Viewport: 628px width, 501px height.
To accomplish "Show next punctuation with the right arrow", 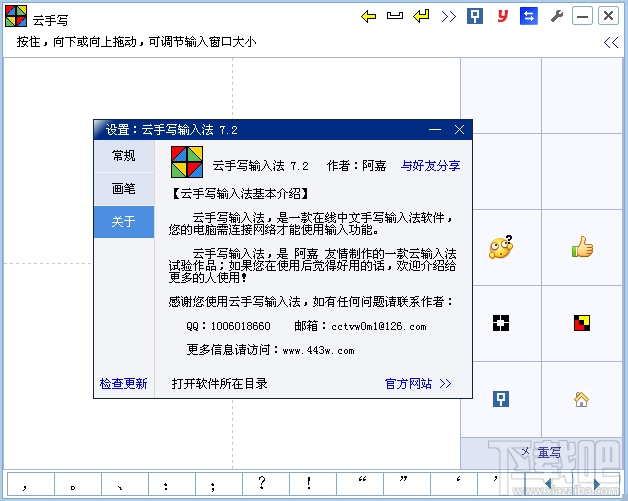I will [x=596, y=484].
